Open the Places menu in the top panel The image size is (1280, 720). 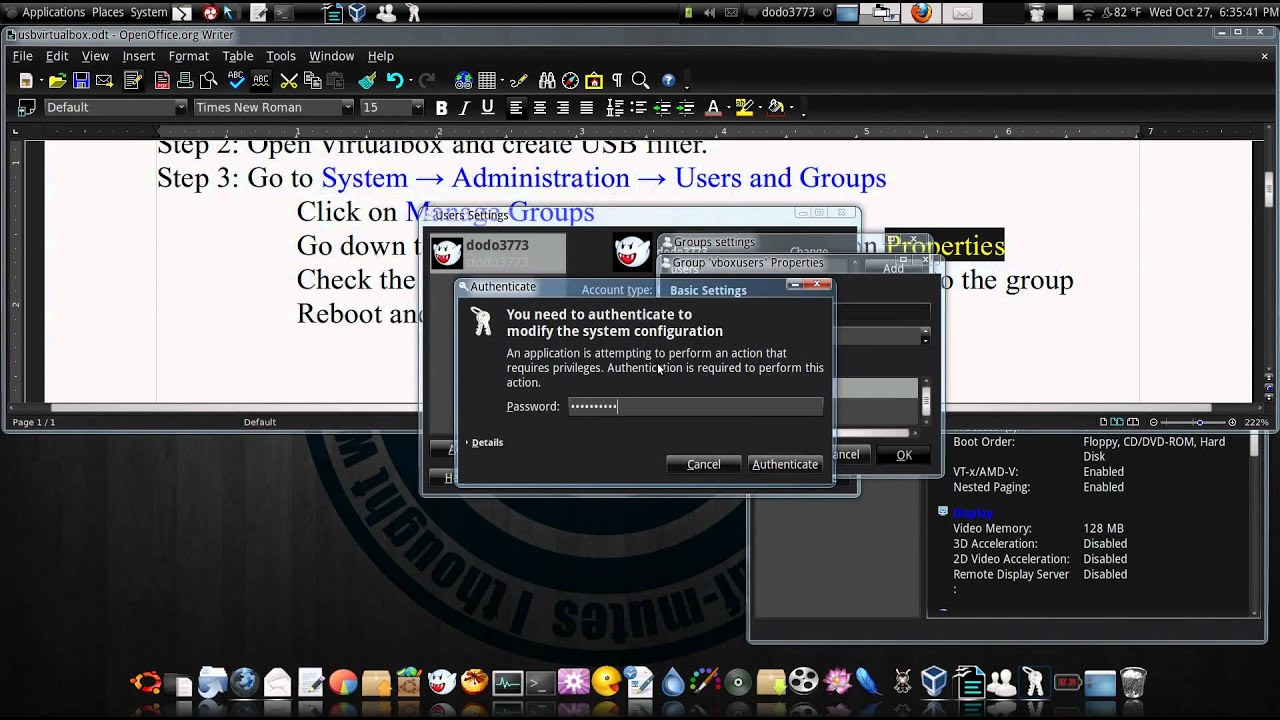(108, 12)
